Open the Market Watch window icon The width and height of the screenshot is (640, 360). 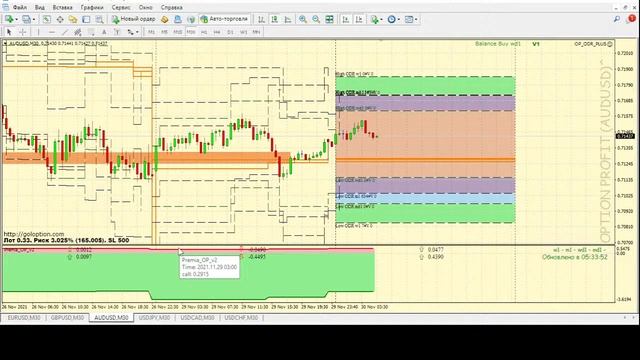[x=47, y=19]
